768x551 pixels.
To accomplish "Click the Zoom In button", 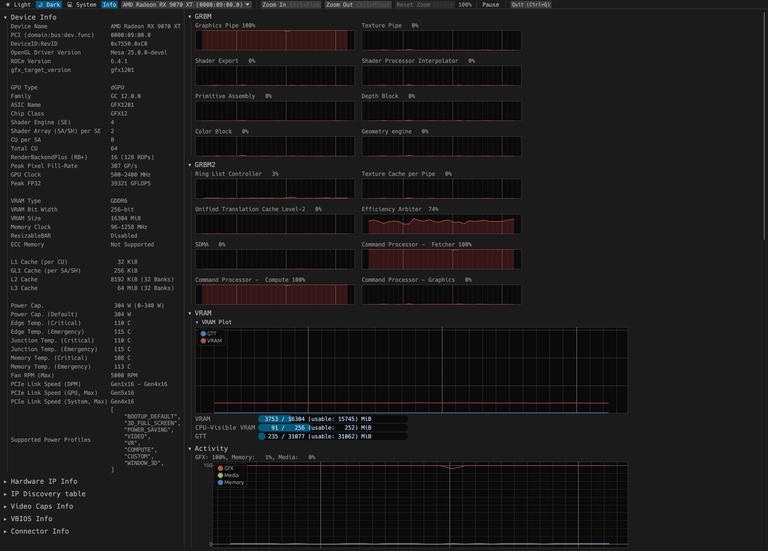I will coord(290,4).
